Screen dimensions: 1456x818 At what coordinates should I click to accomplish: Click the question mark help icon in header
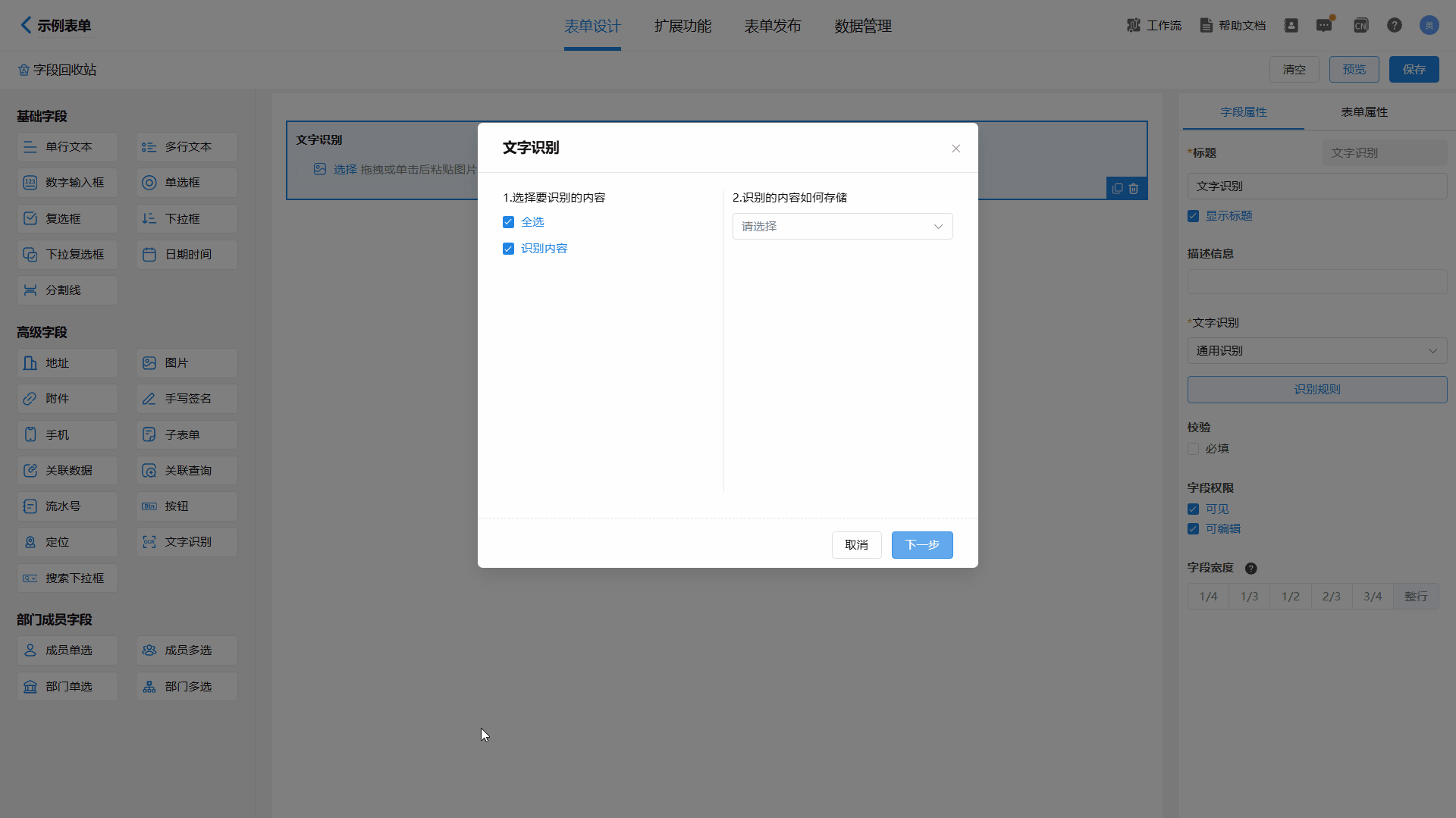(x=1395, y=26)
